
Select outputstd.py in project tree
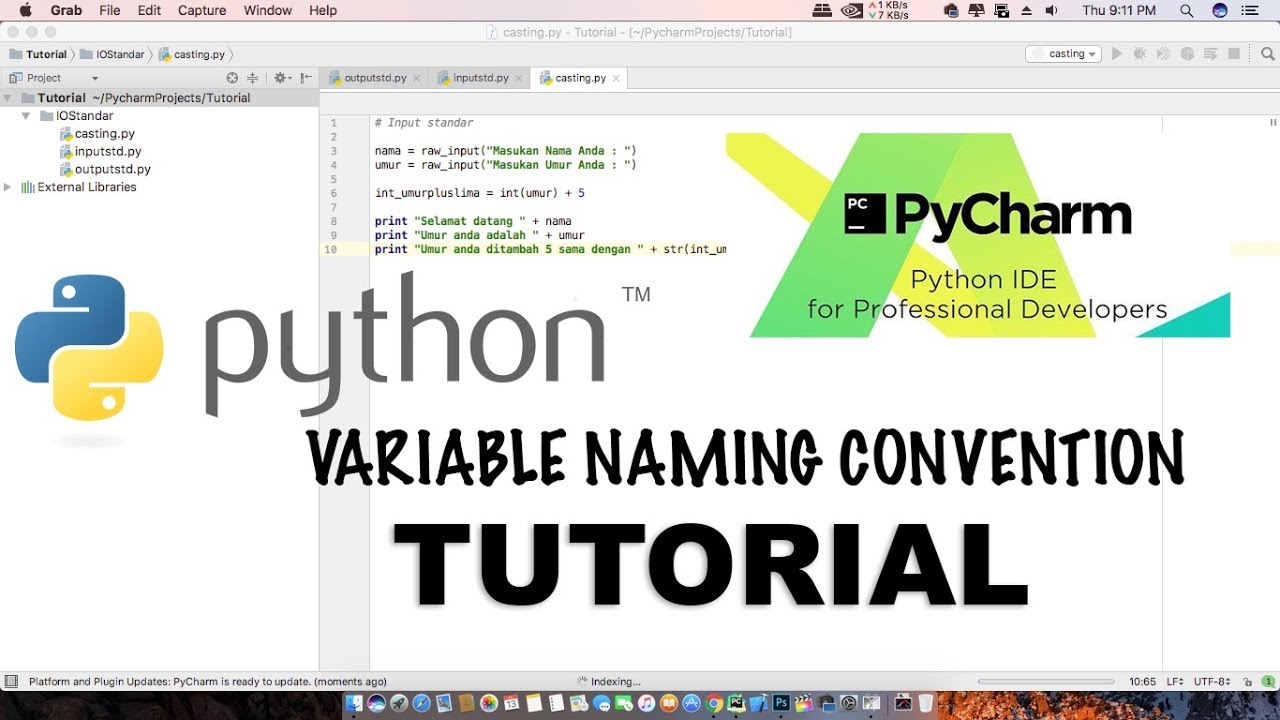point(105,170)
